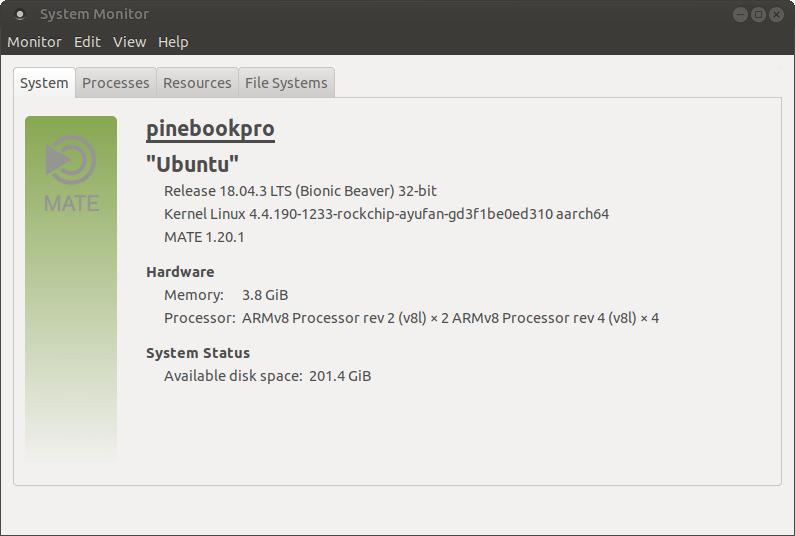Image resolution: width=795 pixels, height=536 pixels.
Task: Switch to the Resources tab
Action: click(197, 83)
